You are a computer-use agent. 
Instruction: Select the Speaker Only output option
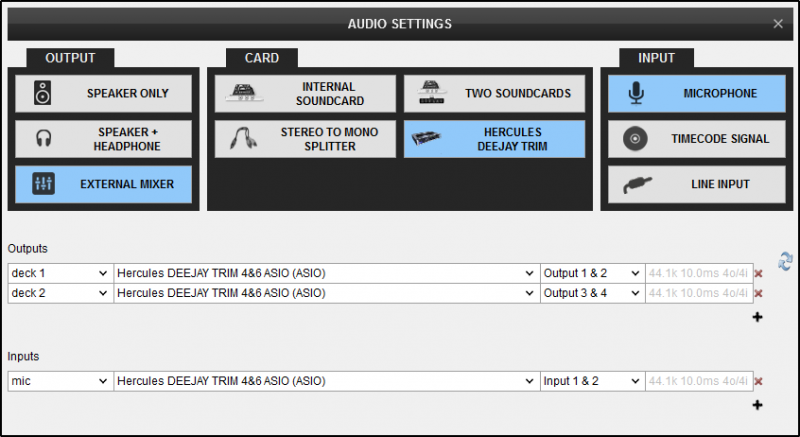[x=104, y=93]
